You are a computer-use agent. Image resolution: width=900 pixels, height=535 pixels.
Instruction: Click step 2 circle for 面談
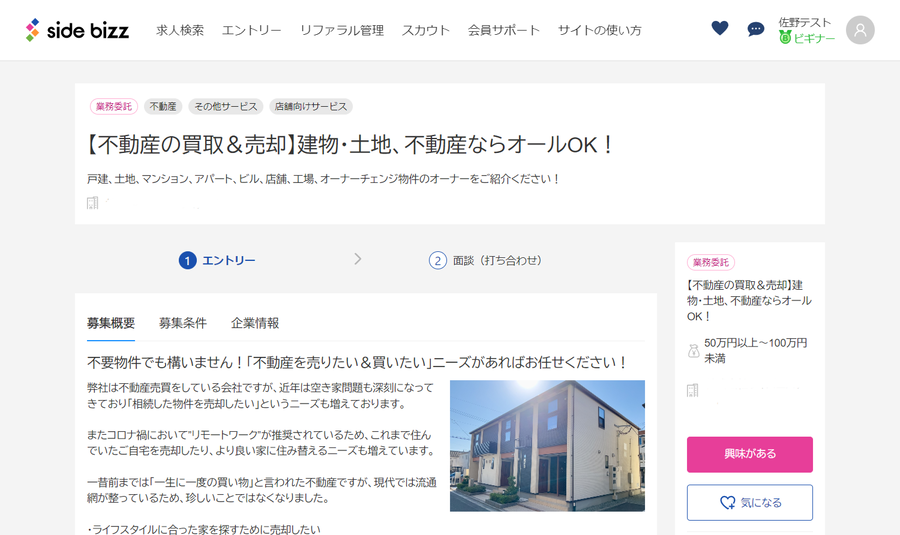tap(437, 261)
